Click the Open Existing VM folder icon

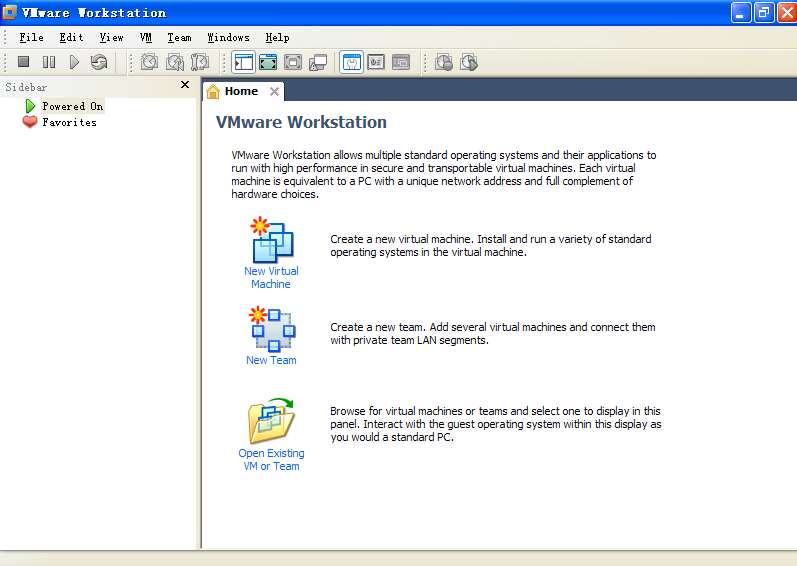click(x=271, y=421)
